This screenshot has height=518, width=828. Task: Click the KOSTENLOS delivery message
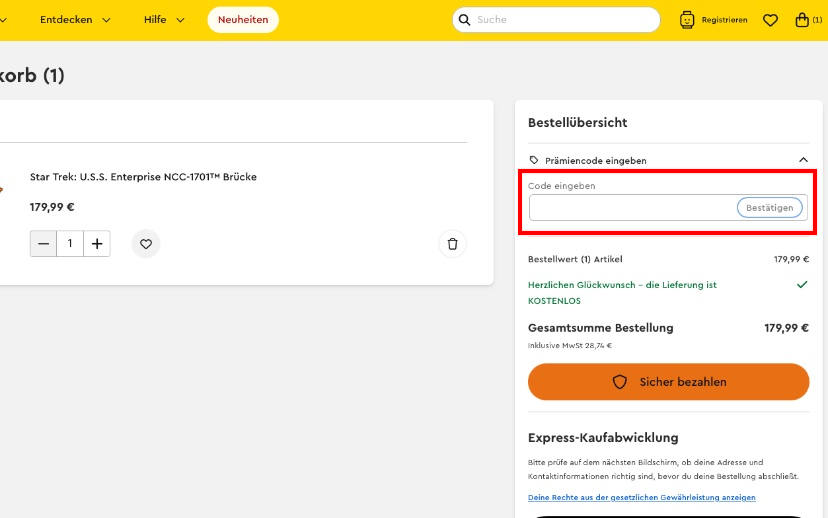pos(622,293)
